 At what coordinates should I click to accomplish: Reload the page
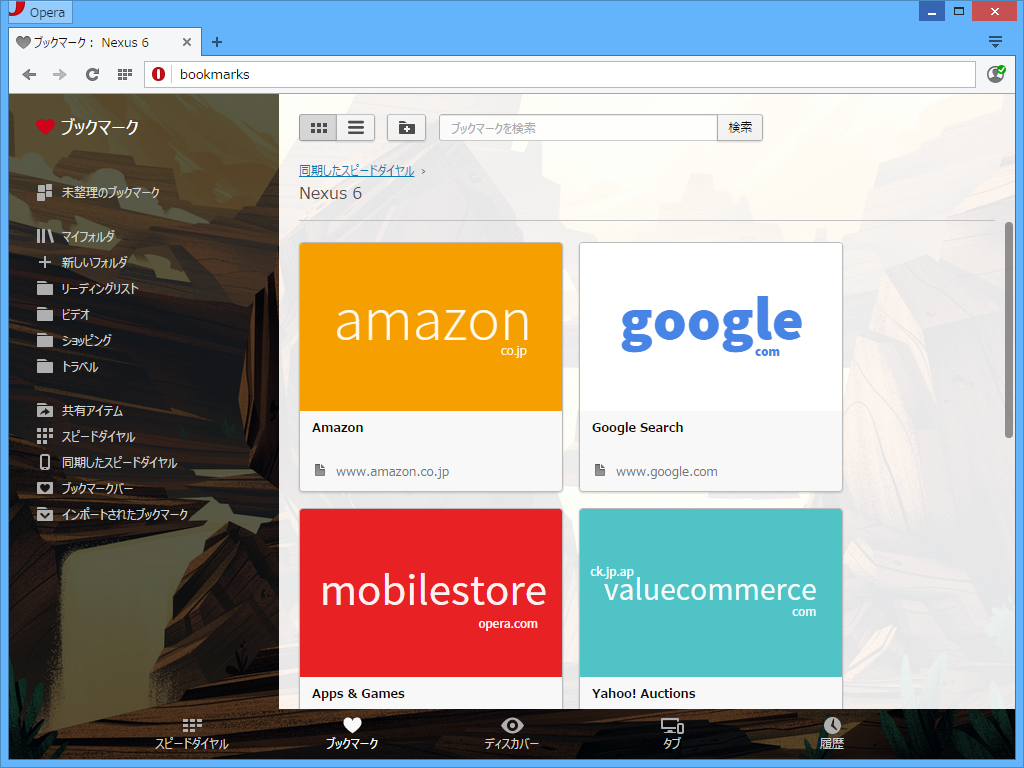[93, 74]
